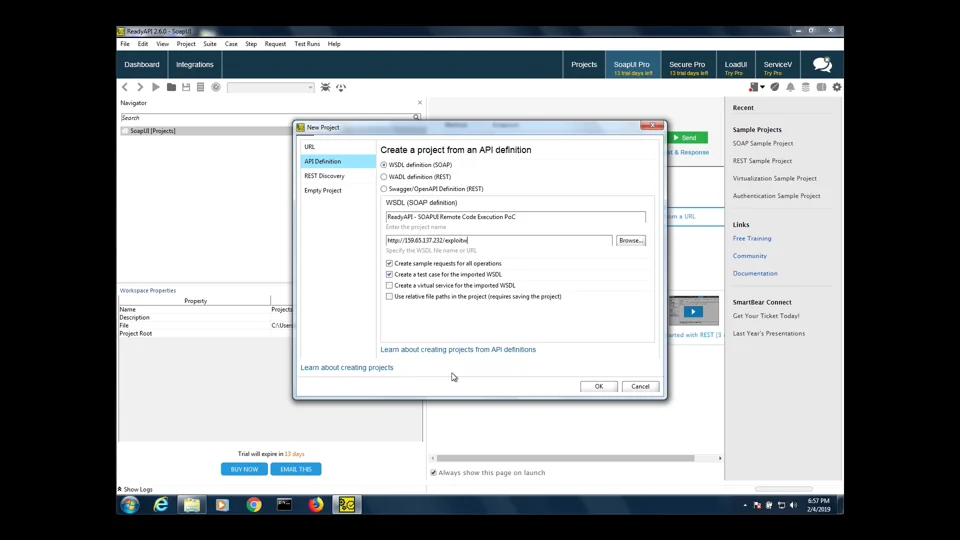Image resolution: width=960 pixels, height=540 pixels.
Task: Select WSDL definition (SOAP) radio button
Action: pyautogui.click(x=384, y=165)
